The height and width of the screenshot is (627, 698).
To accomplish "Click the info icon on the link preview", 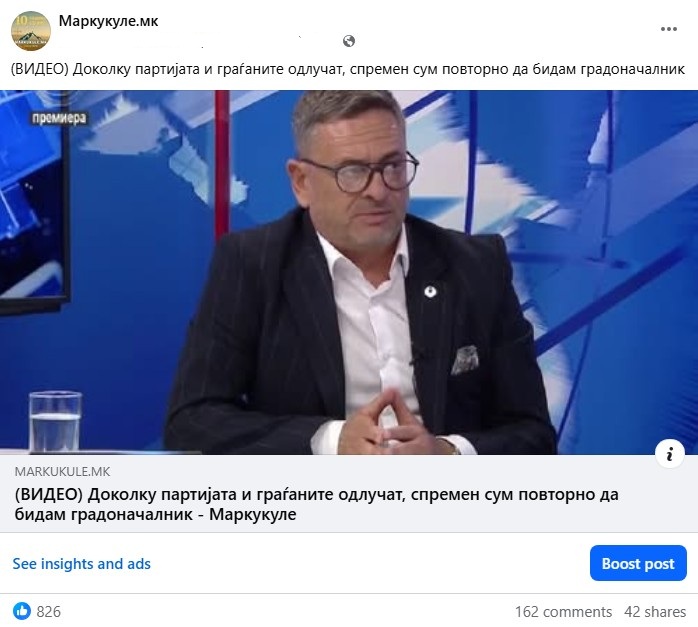I will 670,454.
